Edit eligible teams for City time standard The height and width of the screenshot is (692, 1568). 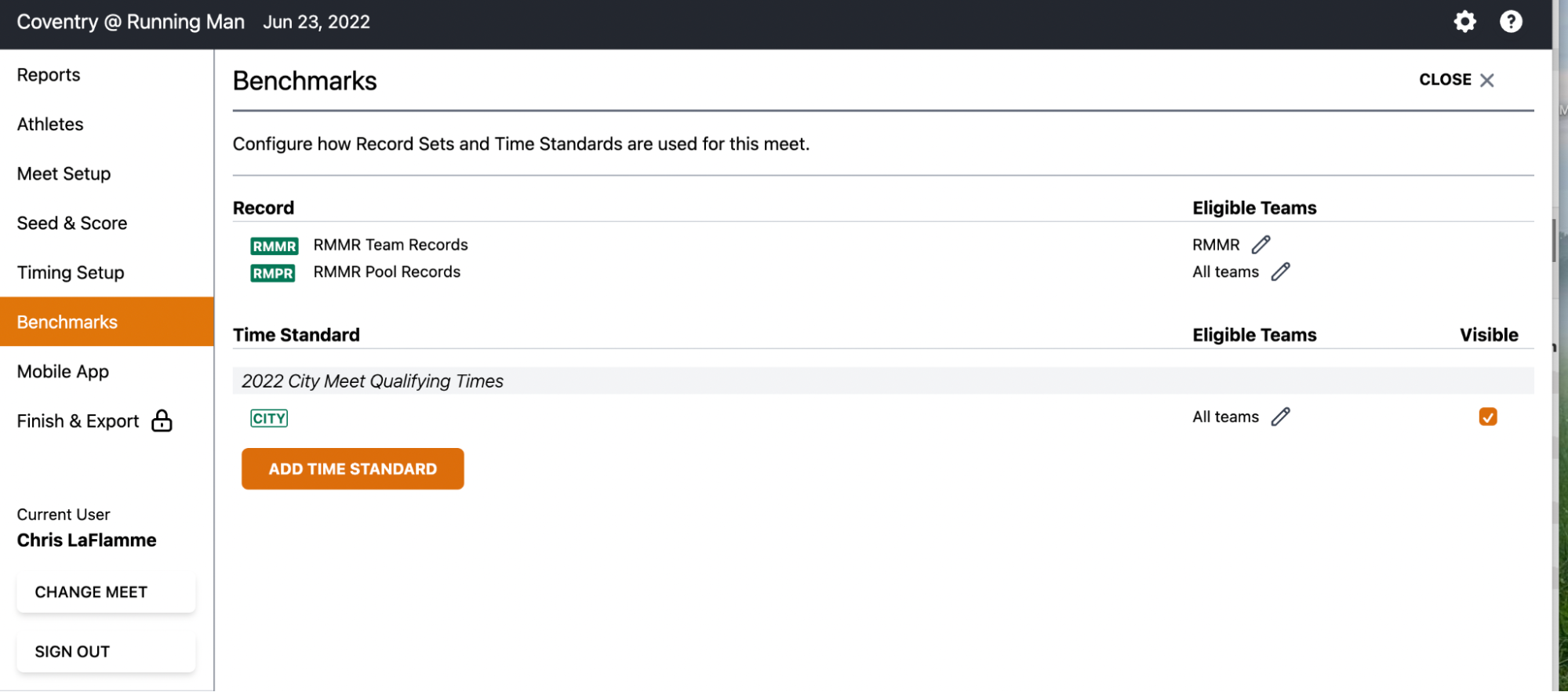[x=1280, y=417]
